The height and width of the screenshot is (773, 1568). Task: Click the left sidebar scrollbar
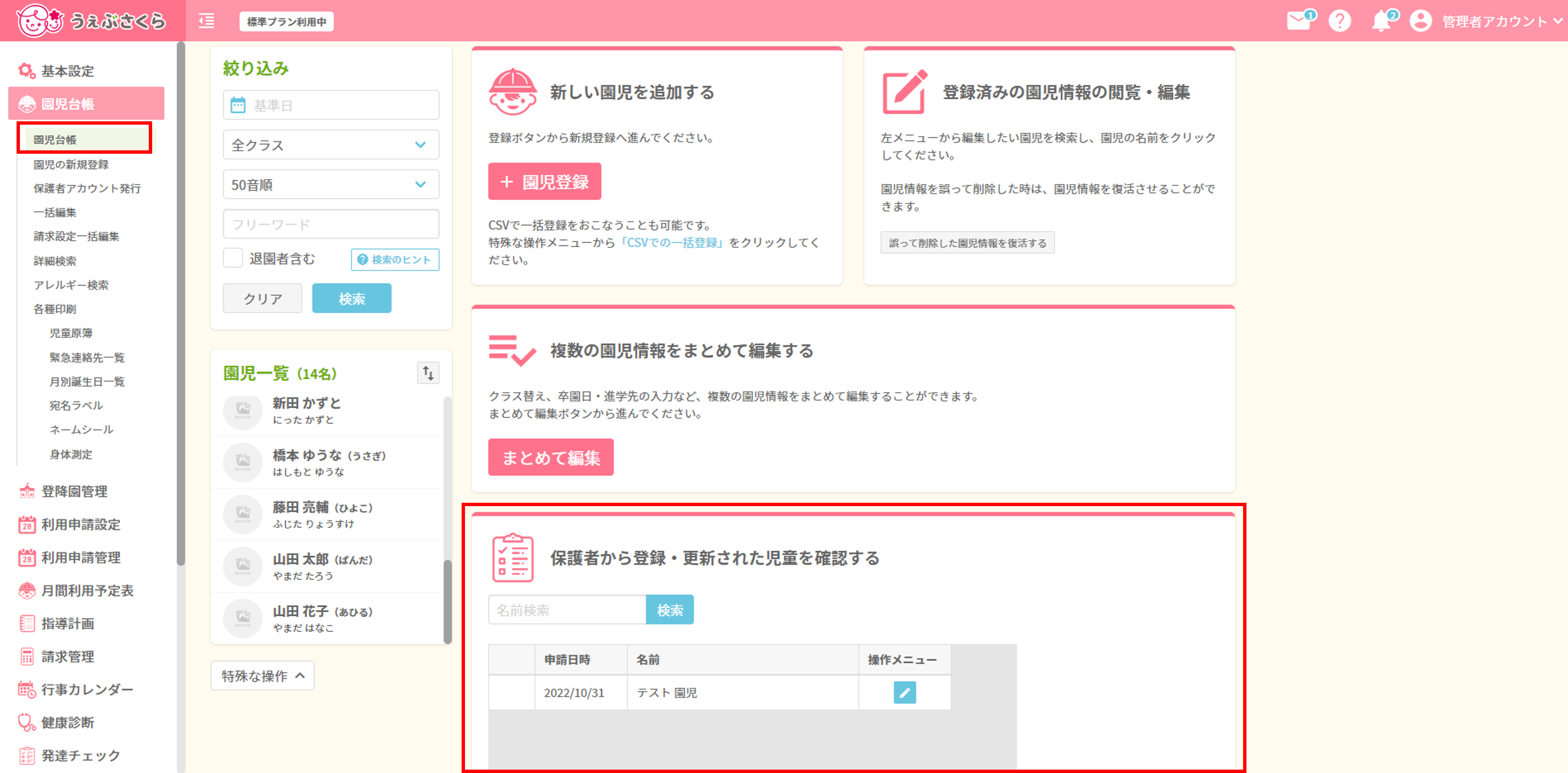click(x=181, y=303)
